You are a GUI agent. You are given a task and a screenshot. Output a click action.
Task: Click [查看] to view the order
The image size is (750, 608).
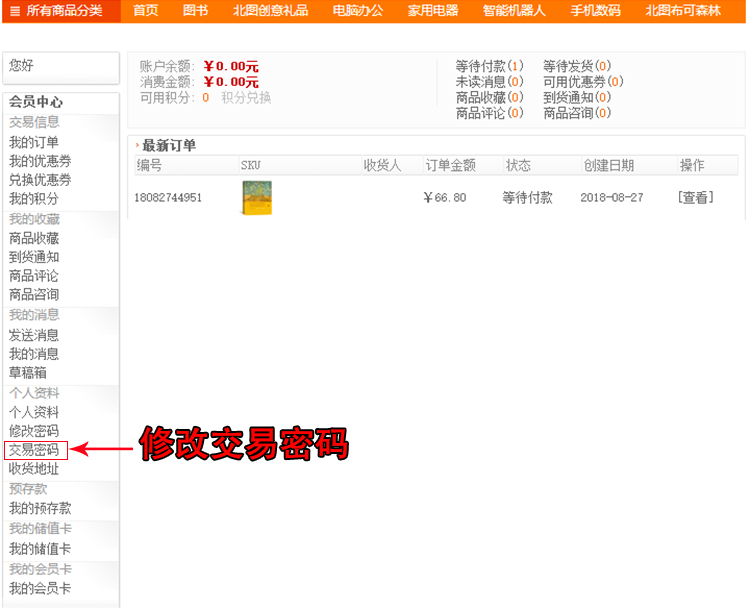pos(696,198)
